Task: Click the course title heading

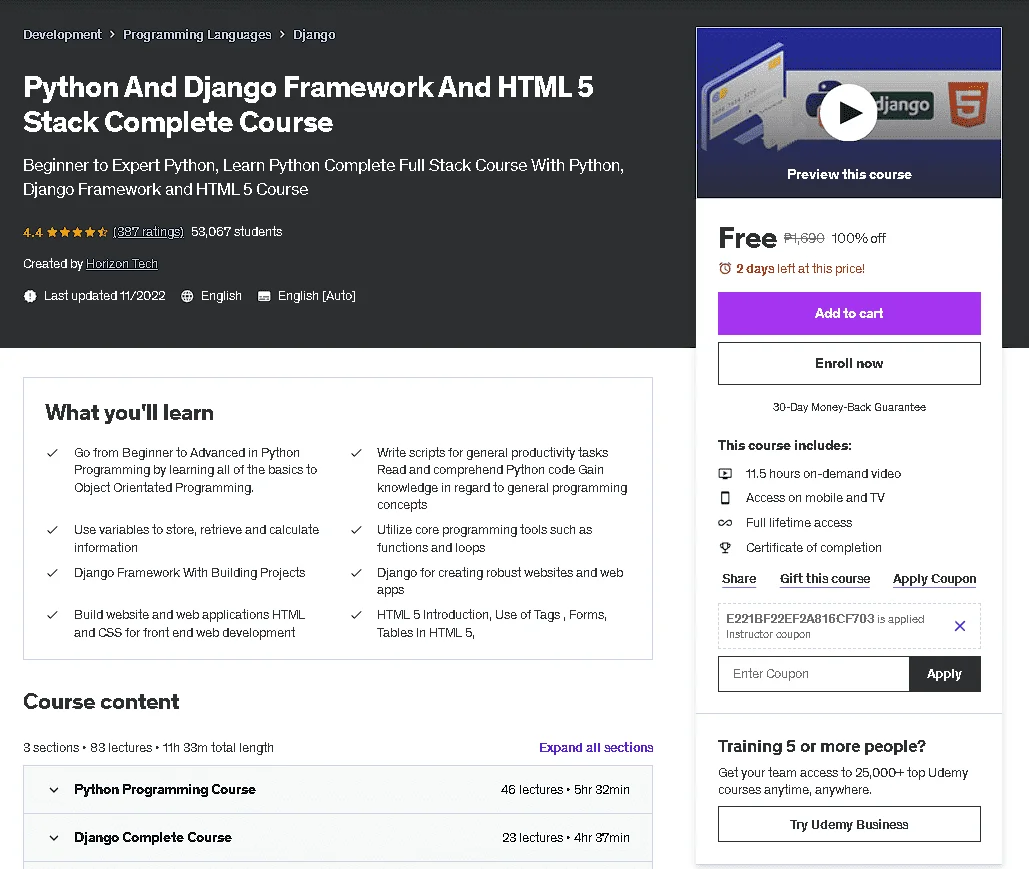Action: [x=308, y=104]
